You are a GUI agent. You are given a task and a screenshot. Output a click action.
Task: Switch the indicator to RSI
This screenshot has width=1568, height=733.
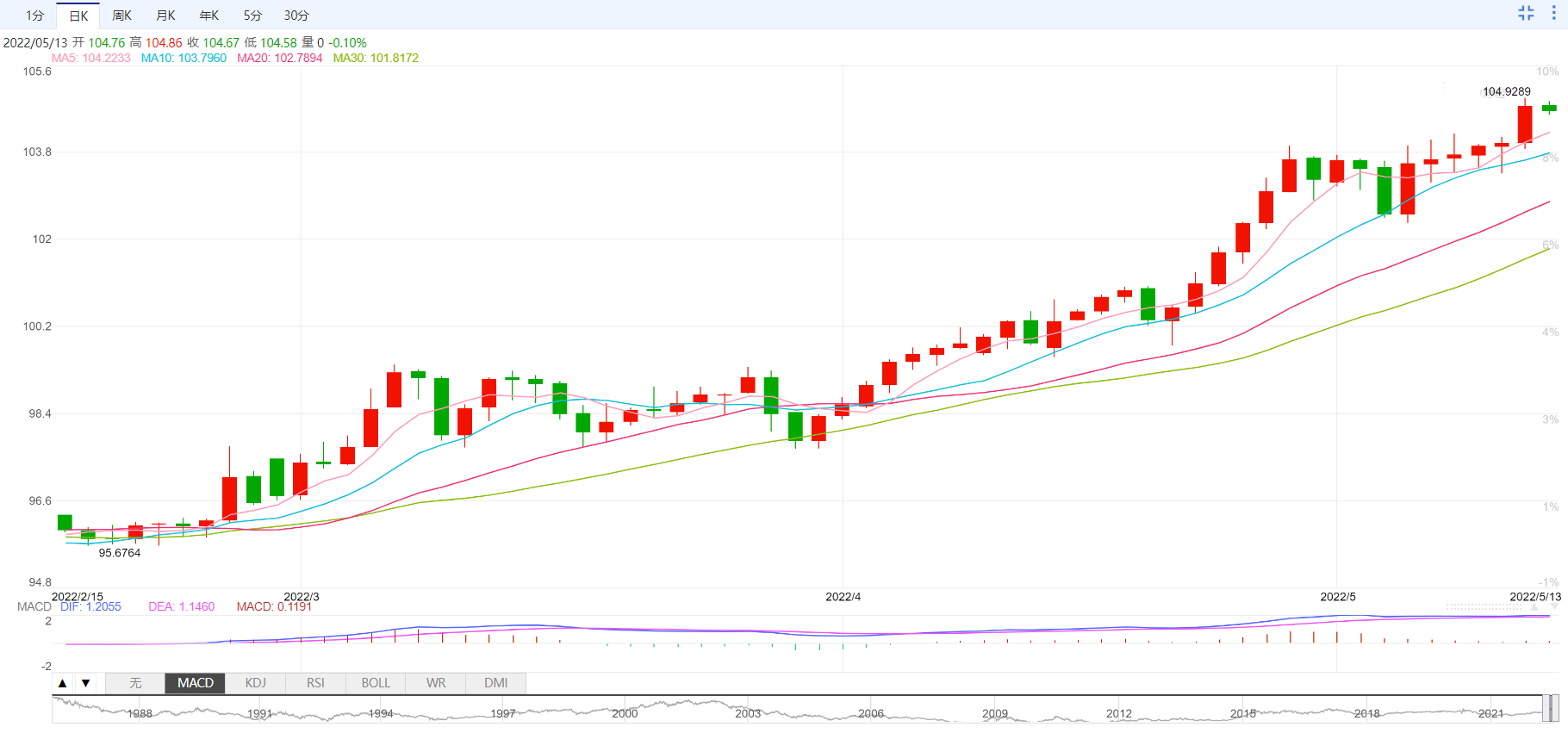315,683
